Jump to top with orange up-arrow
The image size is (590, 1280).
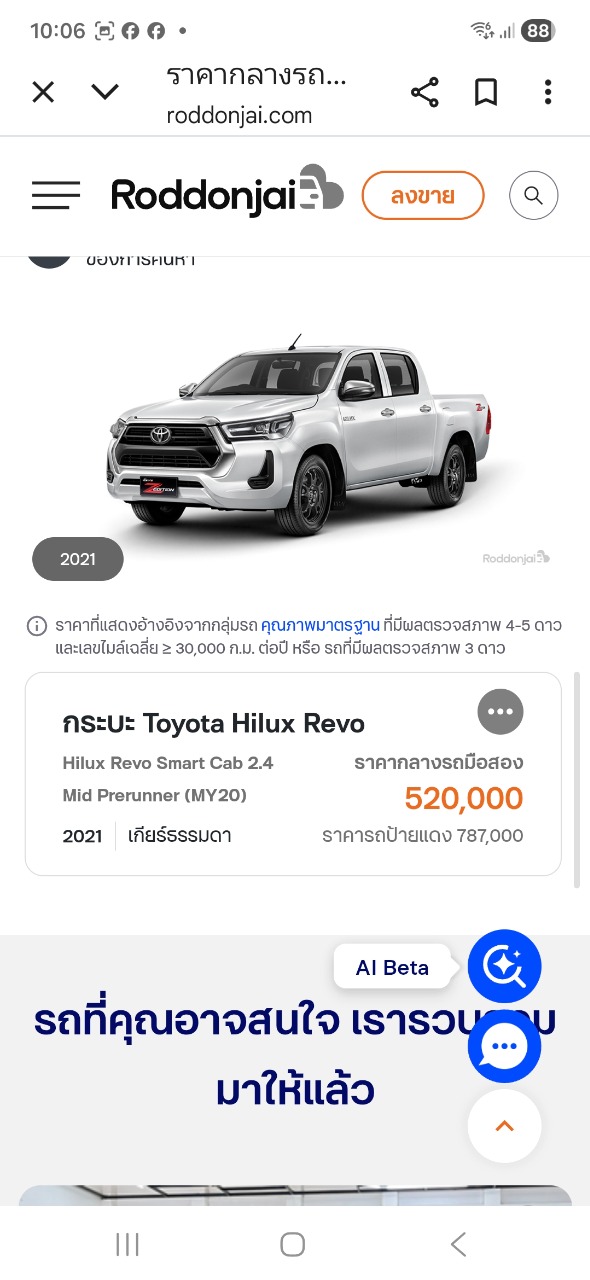(x=505, y=1126)
